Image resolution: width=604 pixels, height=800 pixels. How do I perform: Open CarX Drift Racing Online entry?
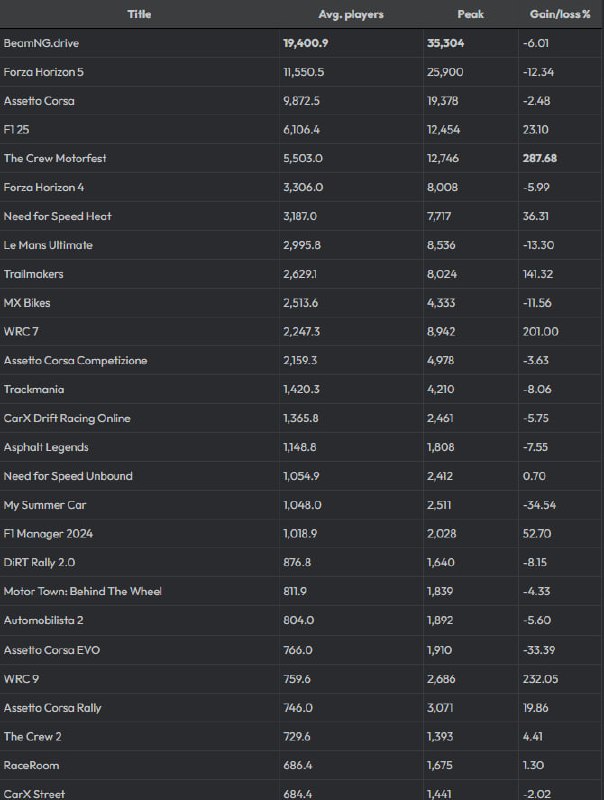[x=67, y=418]
